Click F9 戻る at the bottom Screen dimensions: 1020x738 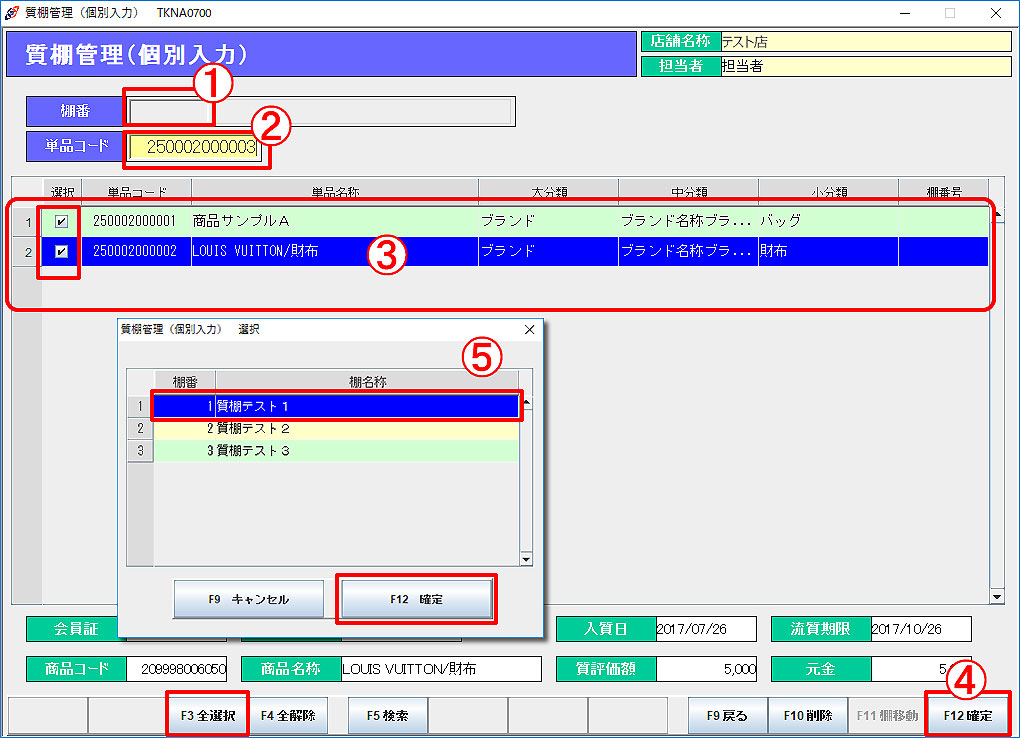(727, 716)
